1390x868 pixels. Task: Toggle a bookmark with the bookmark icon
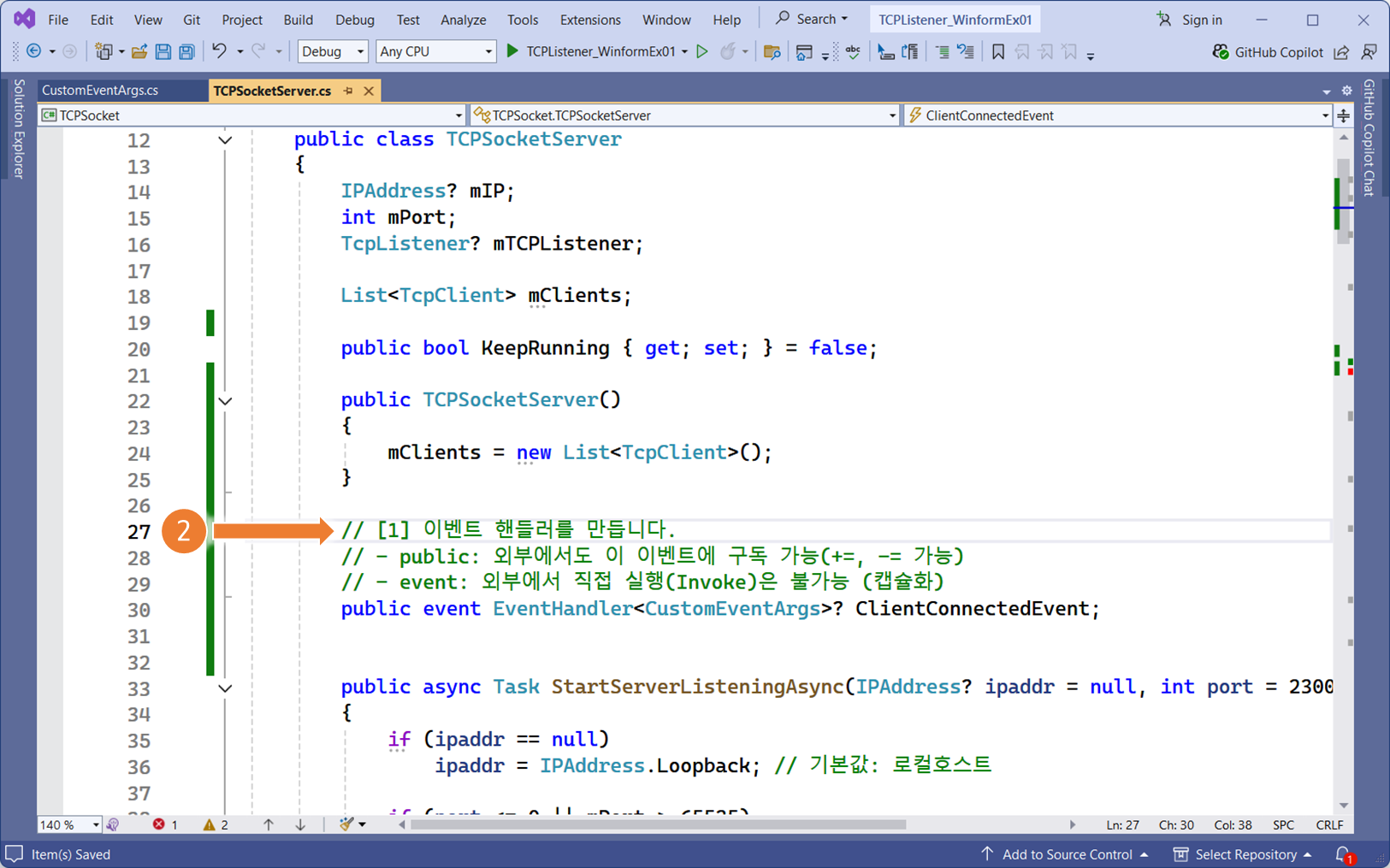point(997,52)
